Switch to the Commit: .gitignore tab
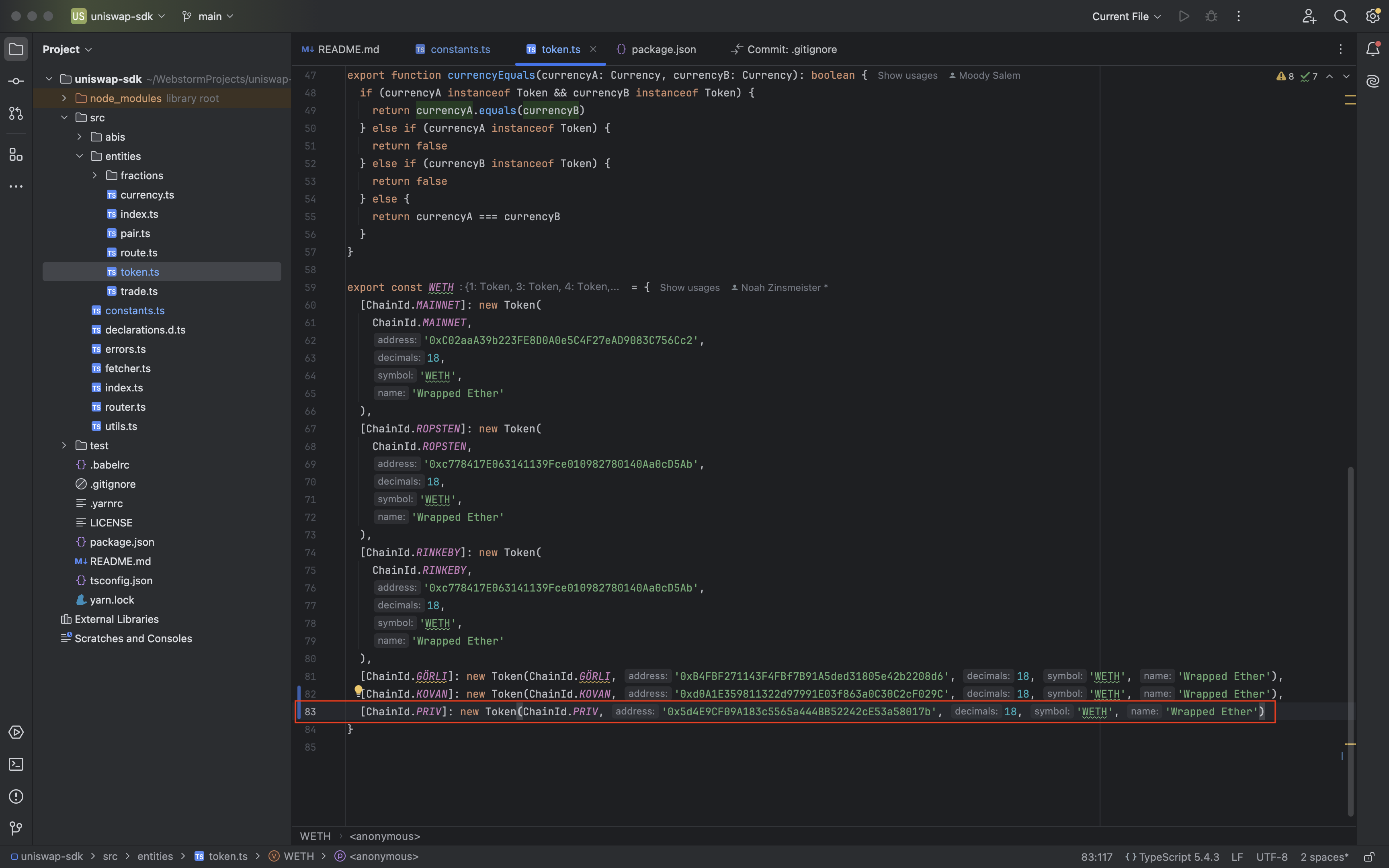Image resolution: width=1389 pixels, height=868 pixels. click(783, 49)
